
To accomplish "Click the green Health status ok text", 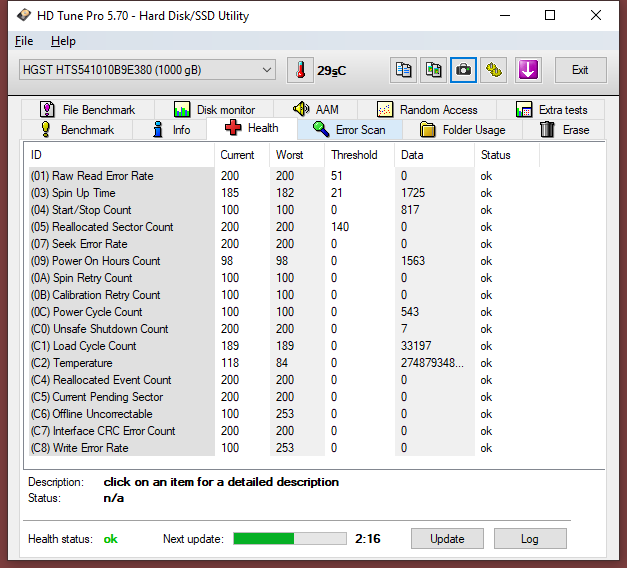I will coord(110,539).
